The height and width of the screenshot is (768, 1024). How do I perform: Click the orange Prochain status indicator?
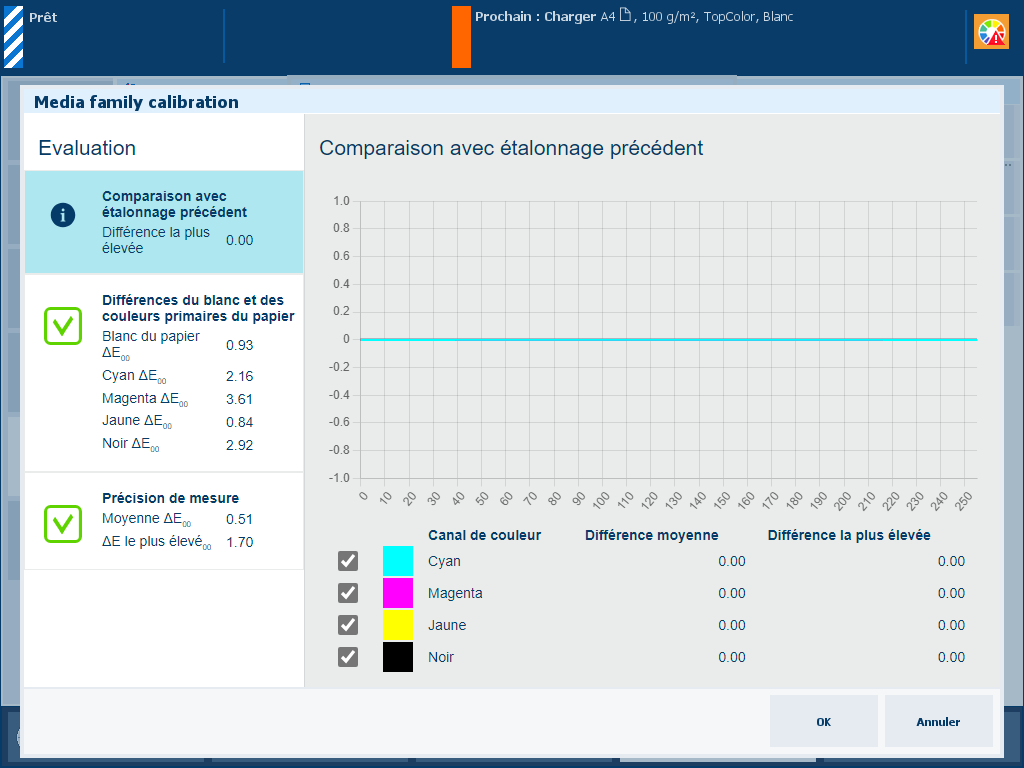(x=461, y=37)
